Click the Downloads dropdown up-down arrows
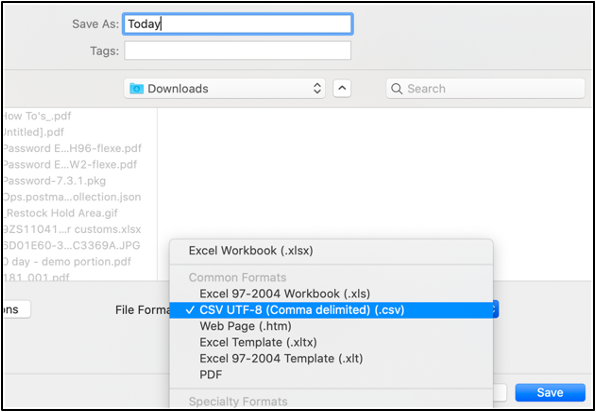 point(317,89)
